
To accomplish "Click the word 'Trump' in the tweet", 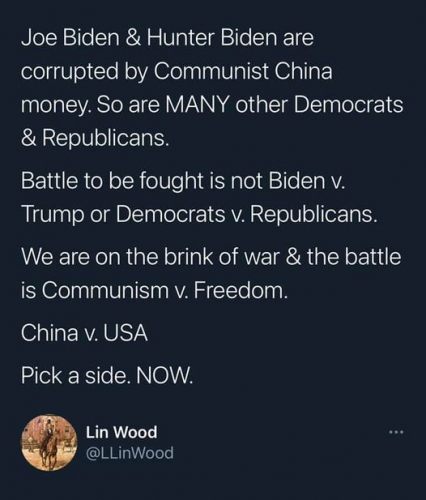I will pyautogui.click(x=52, y=215).
